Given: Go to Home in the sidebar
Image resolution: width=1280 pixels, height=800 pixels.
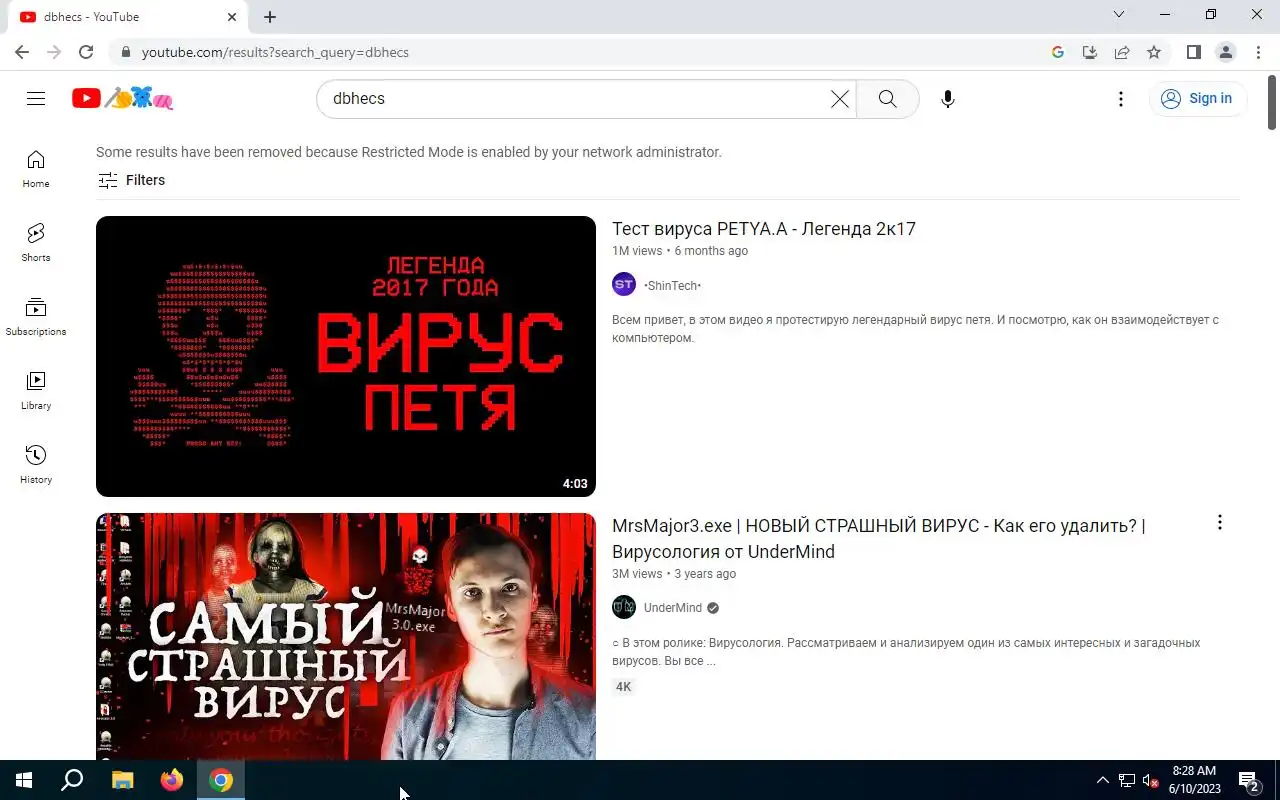Looking at the screenshot, I should (36, 168).
